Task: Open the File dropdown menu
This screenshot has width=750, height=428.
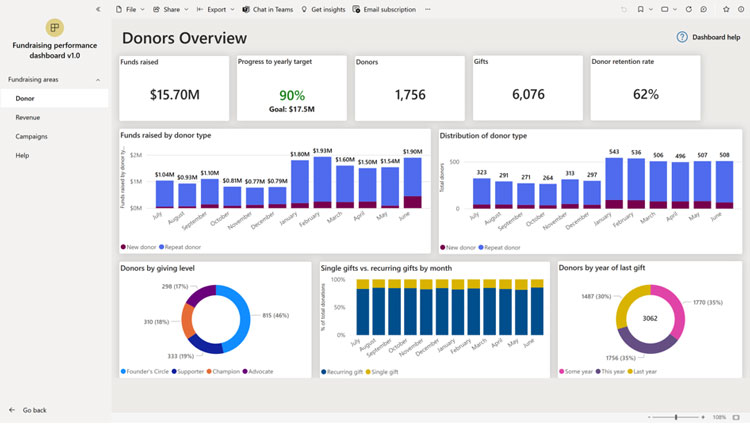Action: [x=130, y=9]
